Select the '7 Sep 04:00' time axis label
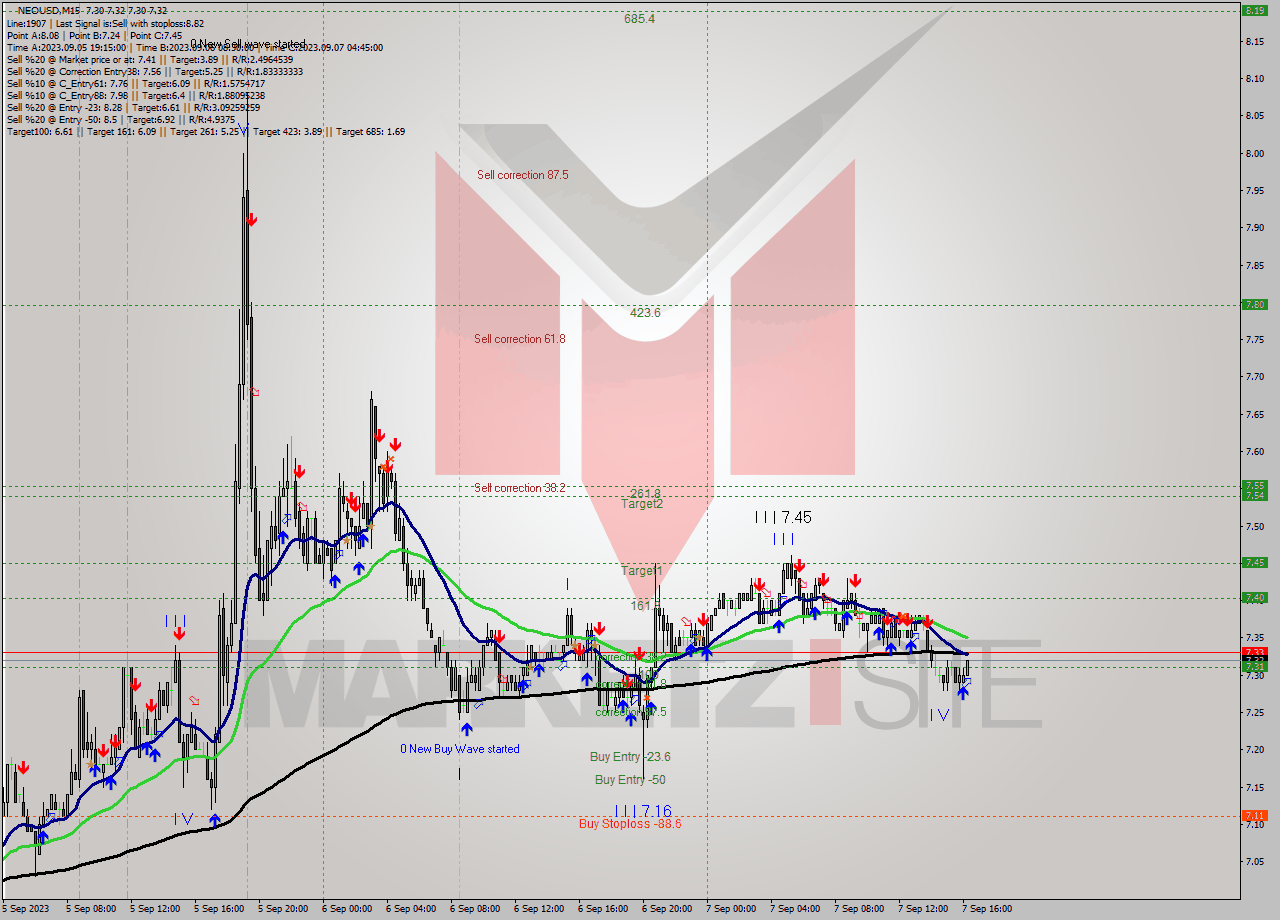This screenshot has height=920, width=1280. [x=797, y=909]
